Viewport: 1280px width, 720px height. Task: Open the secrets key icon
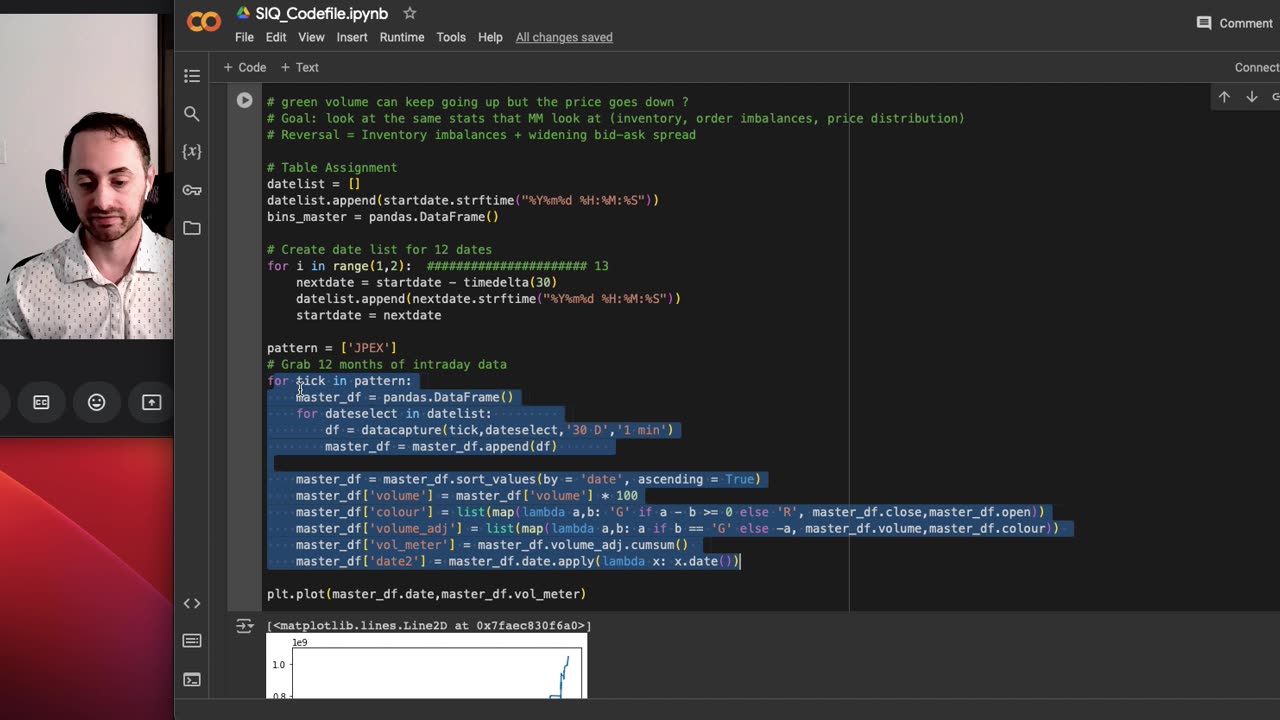click(192, 190)
